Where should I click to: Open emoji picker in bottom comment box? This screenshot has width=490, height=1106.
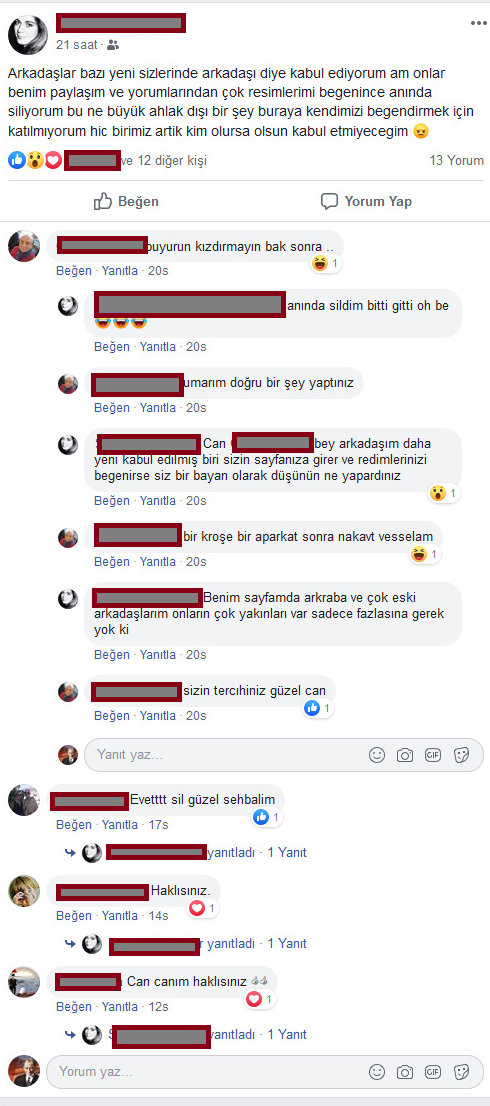pyautogui.click(x=377, y=1072)
